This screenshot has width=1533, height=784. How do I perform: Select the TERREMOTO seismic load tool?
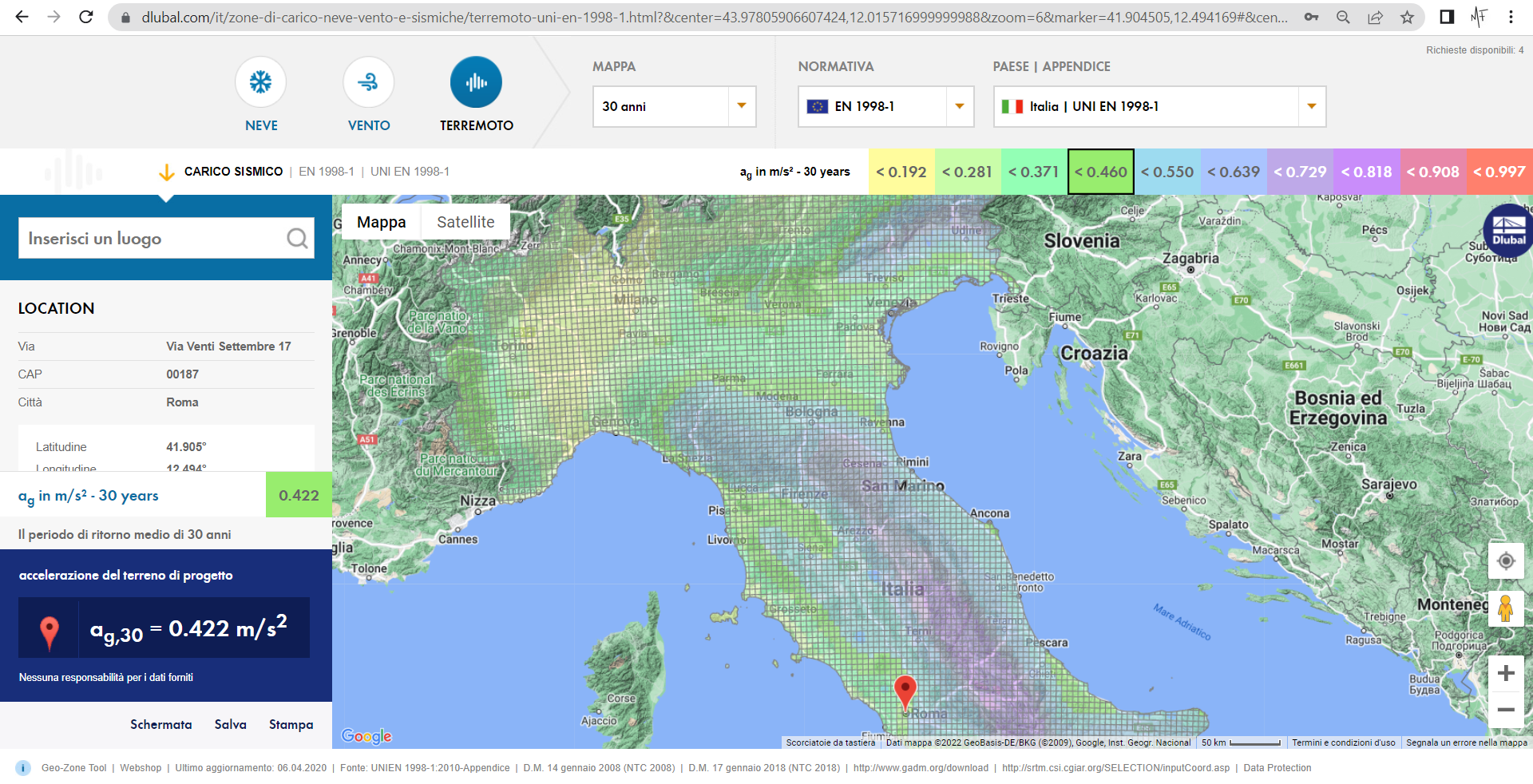click(x=476, y=82)
